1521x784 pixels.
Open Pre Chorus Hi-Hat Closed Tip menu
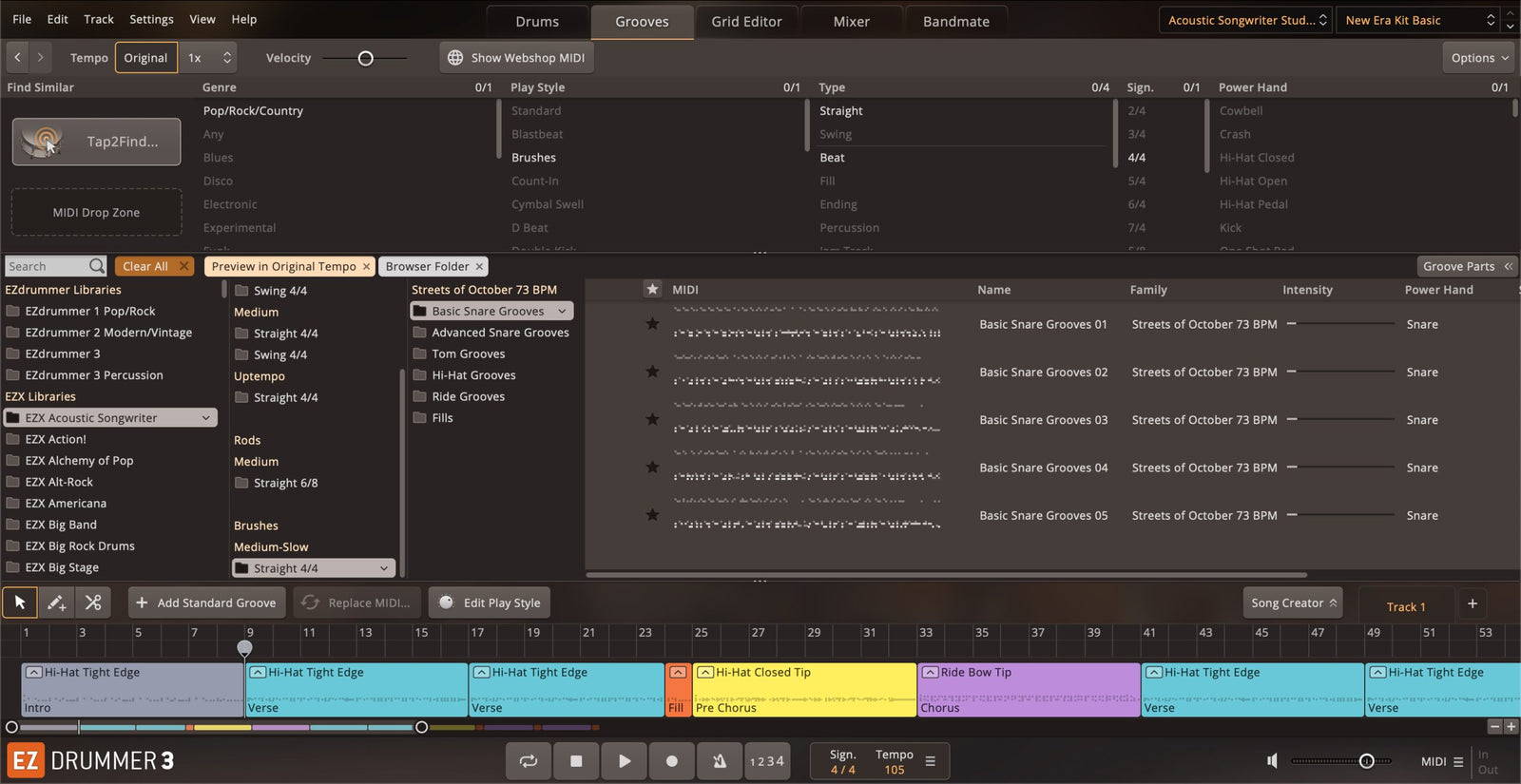[x=705, y=672]
